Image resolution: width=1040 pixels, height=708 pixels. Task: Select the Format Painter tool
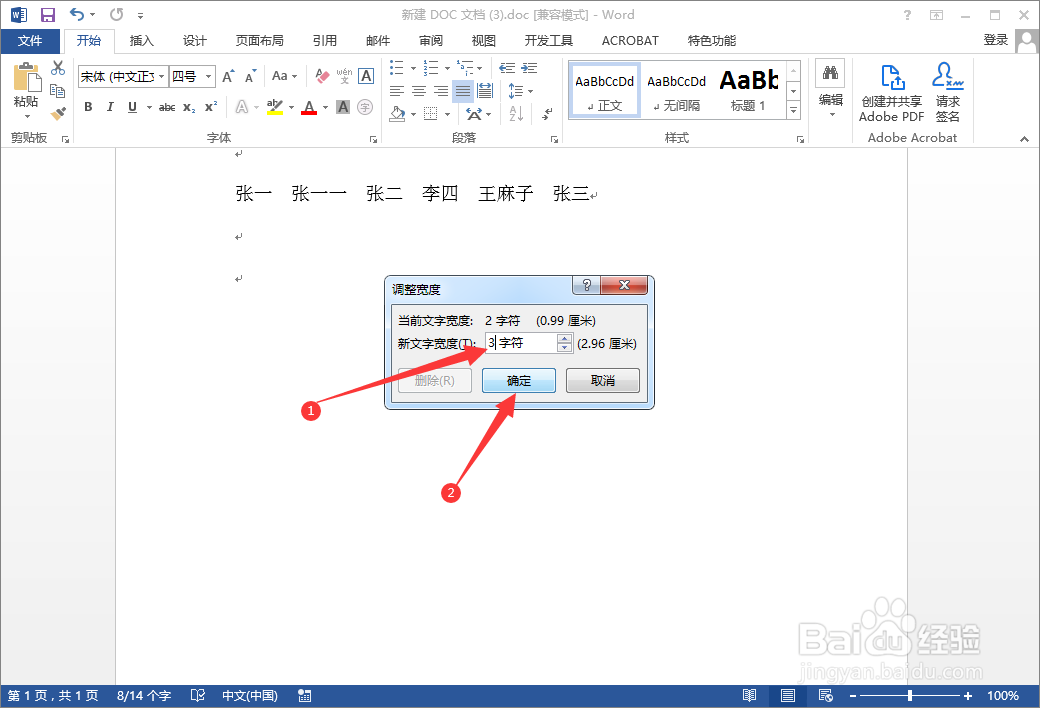pos(57,113)
